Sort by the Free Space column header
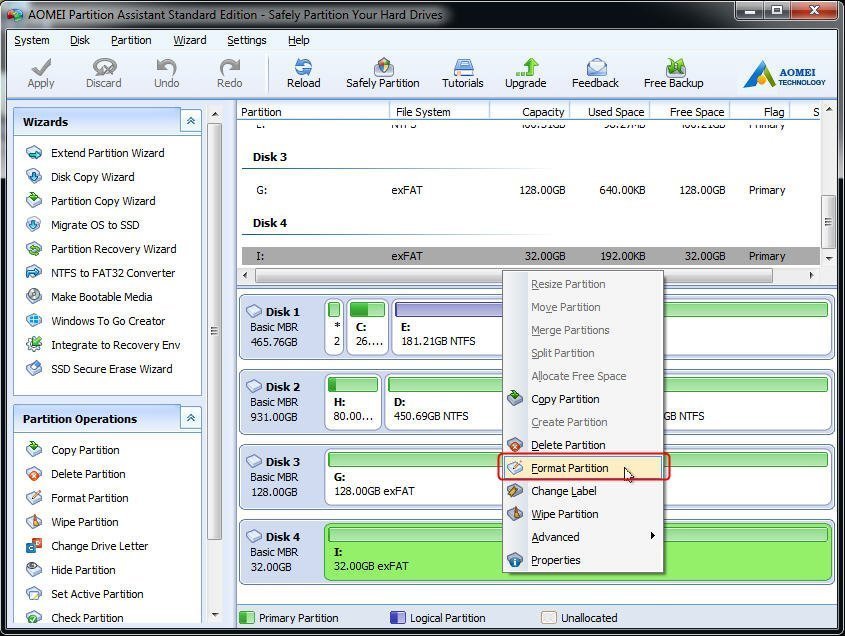Screen dimensions: 845x636 point(690,112)
